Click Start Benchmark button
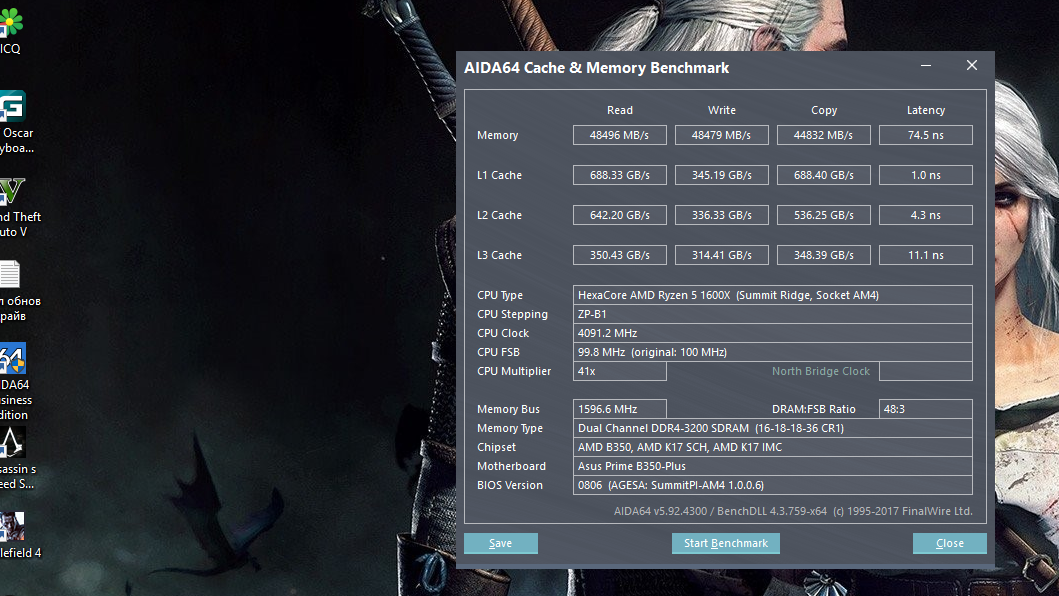This screenshot has height=596, width=1059. click(x=725, y=543)
